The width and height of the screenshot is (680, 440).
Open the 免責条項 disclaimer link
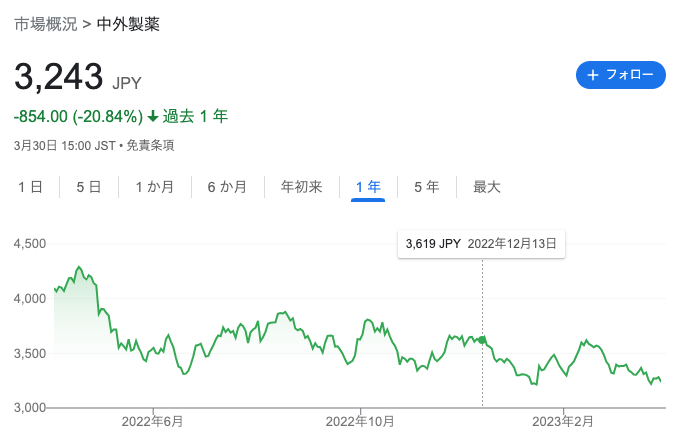click(x=150, y=146)
